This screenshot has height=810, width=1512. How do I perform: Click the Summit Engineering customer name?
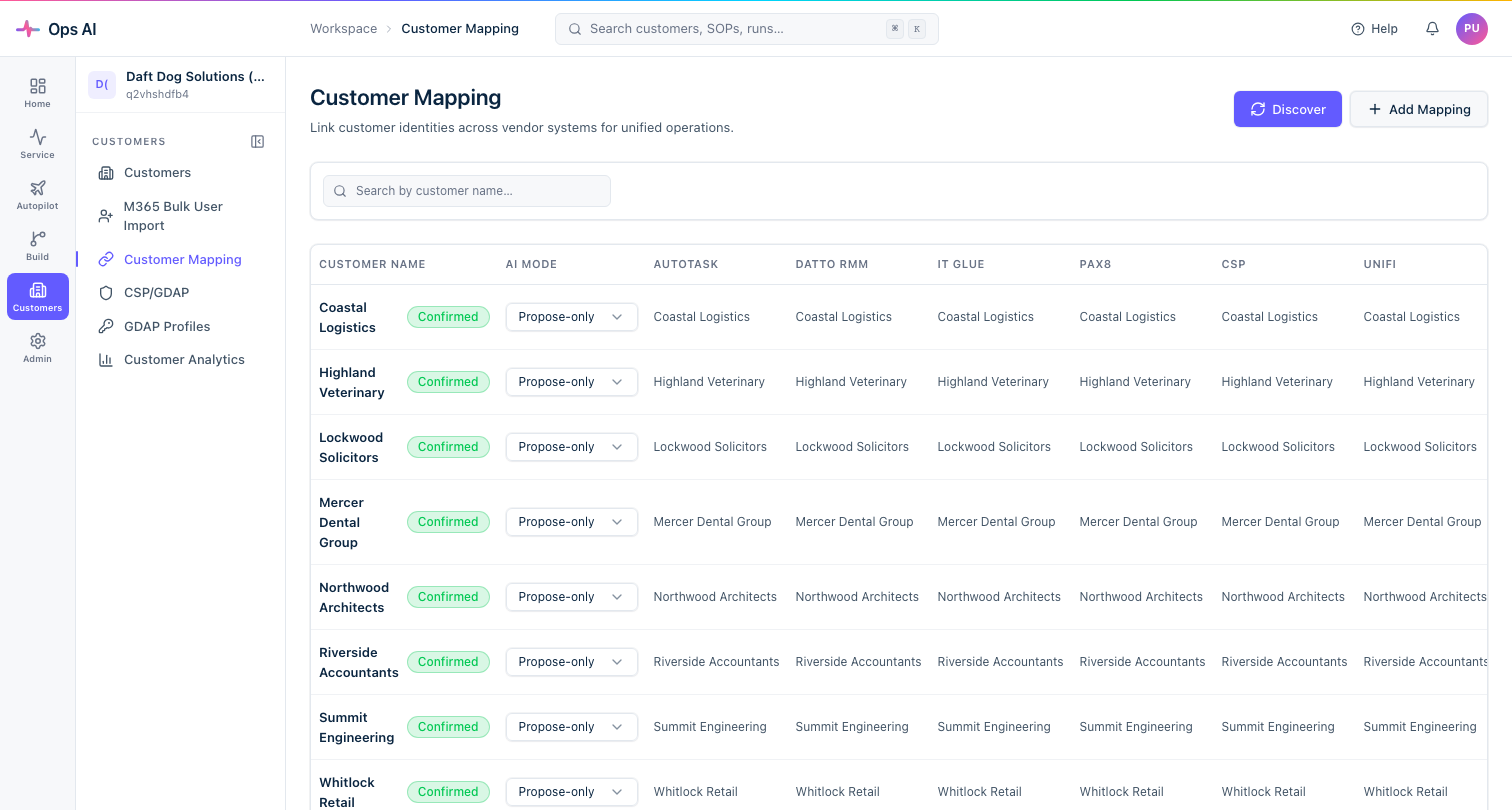357,727
